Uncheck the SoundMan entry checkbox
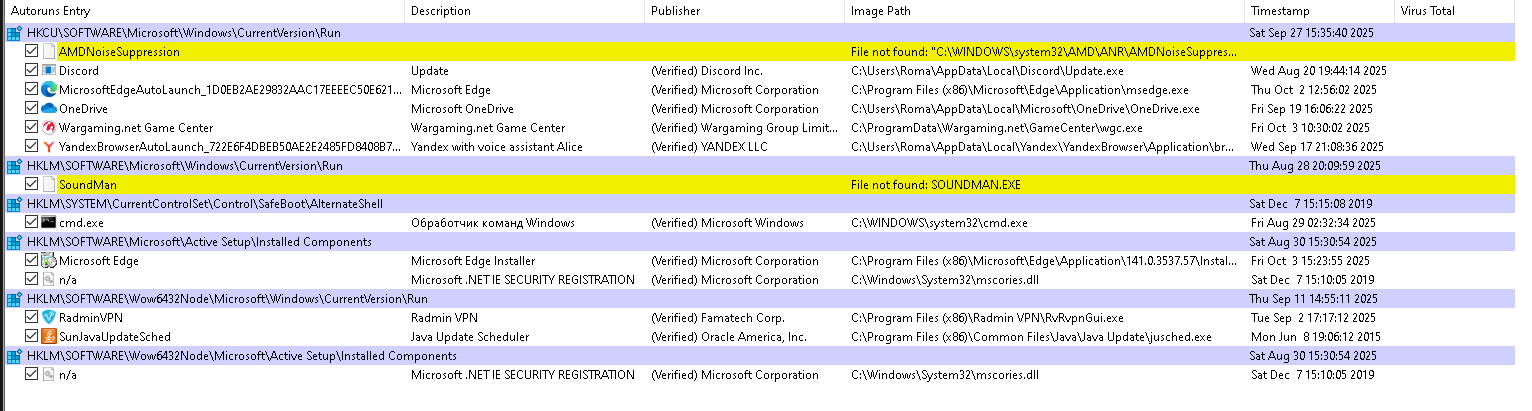The height and width of the screenshot is (411, 1532). pyautogui.click(x=32, y=185)
